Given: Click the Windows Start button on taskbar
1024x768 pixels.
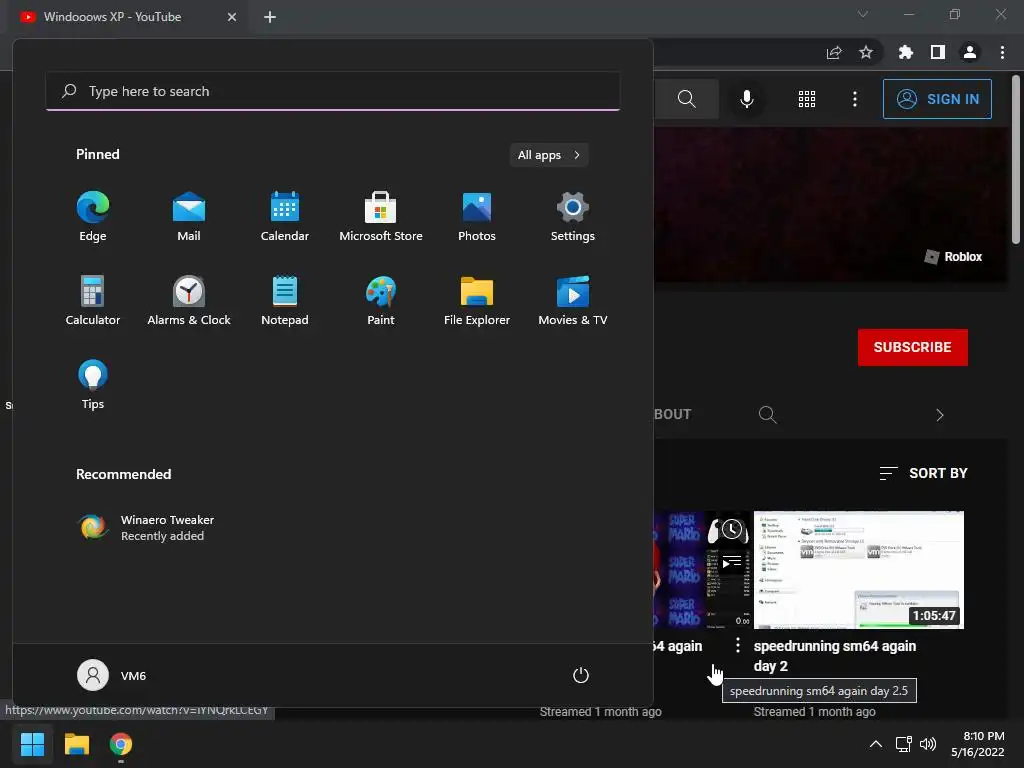Looking at the screenshot, I should click(x=32, y=744).
